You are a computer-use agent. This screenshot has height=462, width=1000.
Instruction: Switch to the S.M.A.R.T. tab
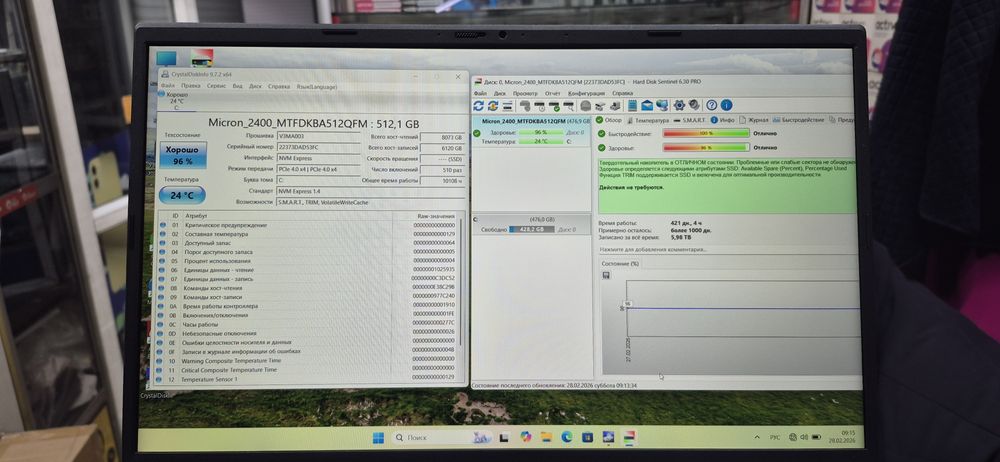(689, 120)
